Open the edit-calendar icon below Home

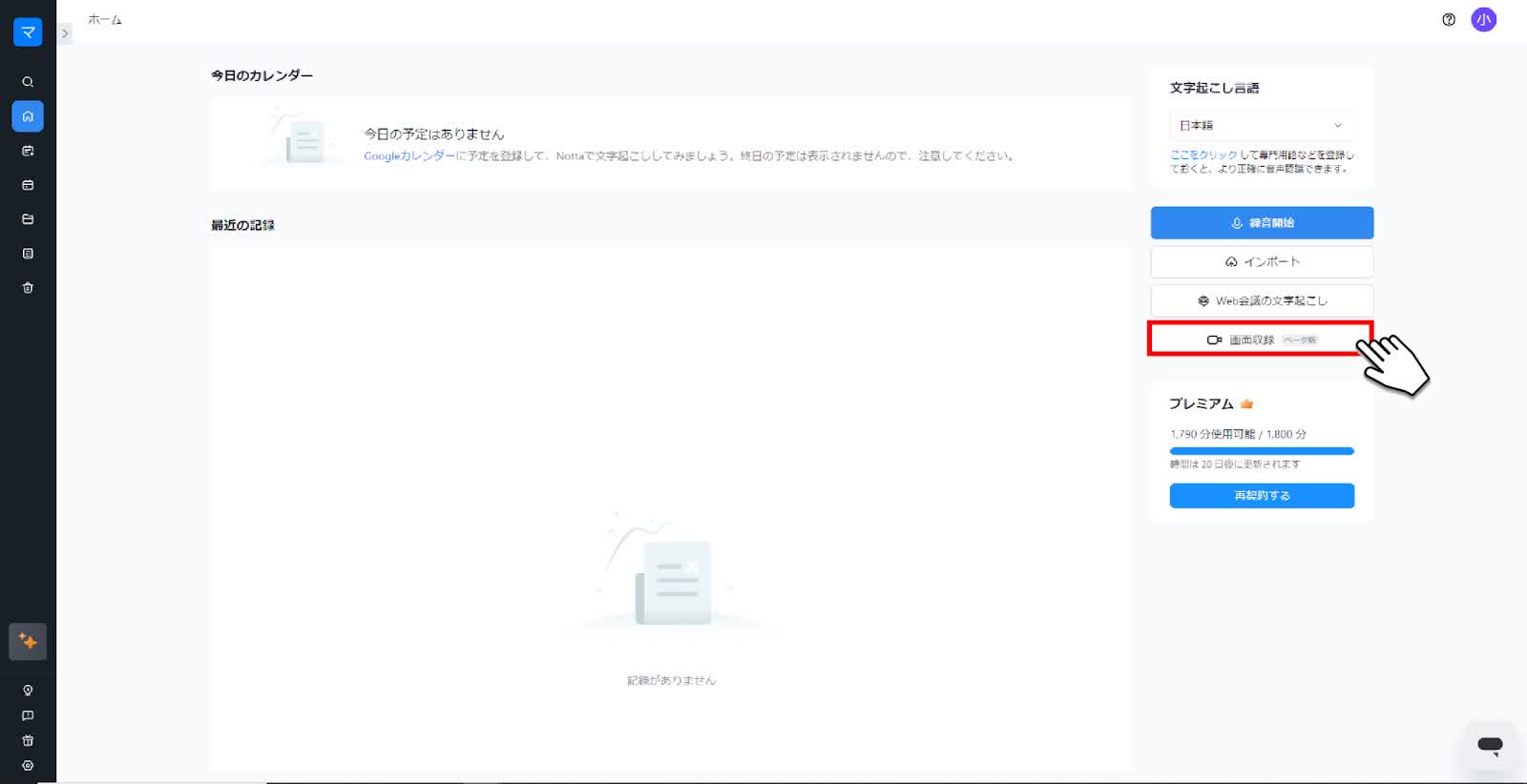point(28,151)
